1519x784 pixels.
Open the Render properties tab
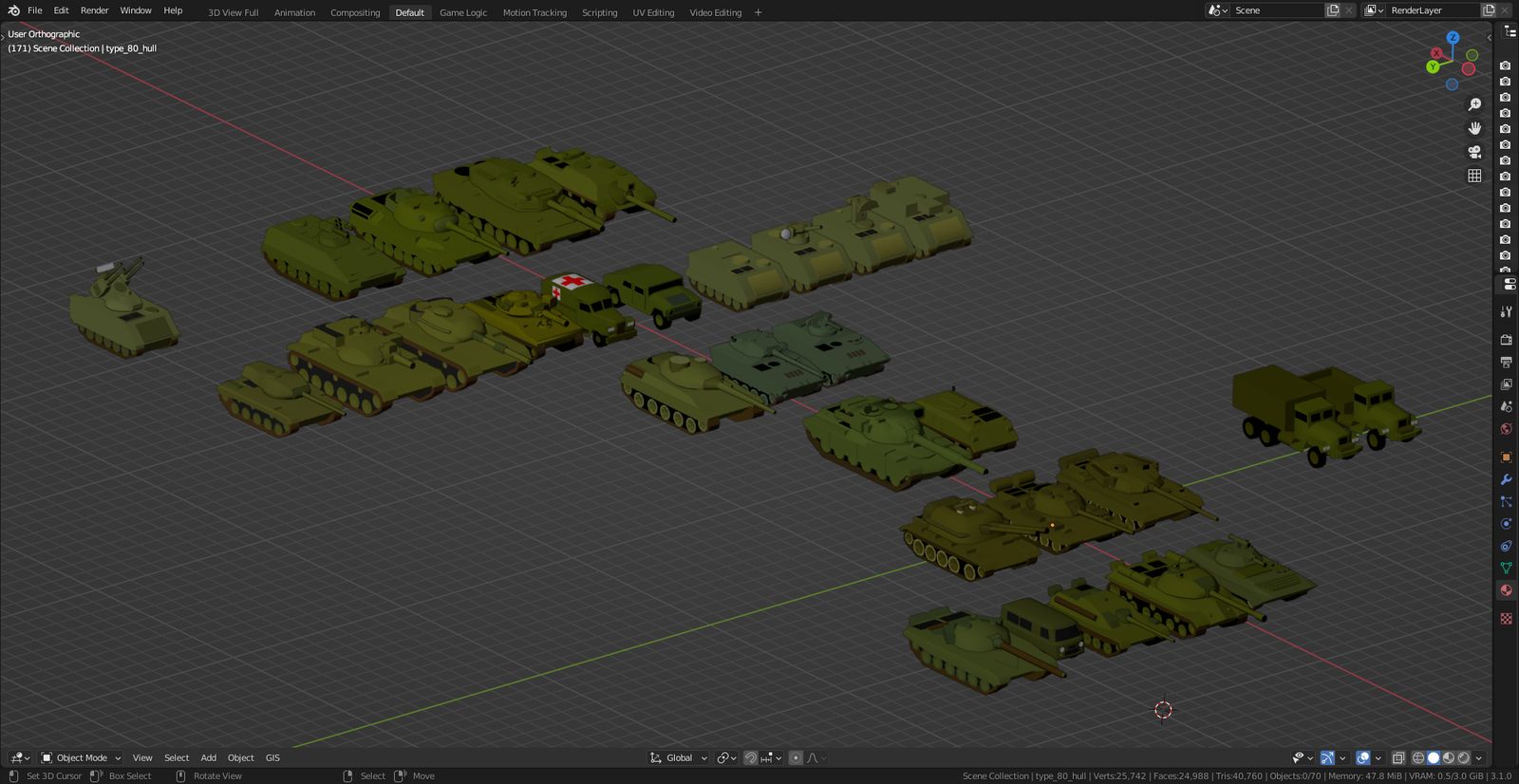(x=1506, y=340)
